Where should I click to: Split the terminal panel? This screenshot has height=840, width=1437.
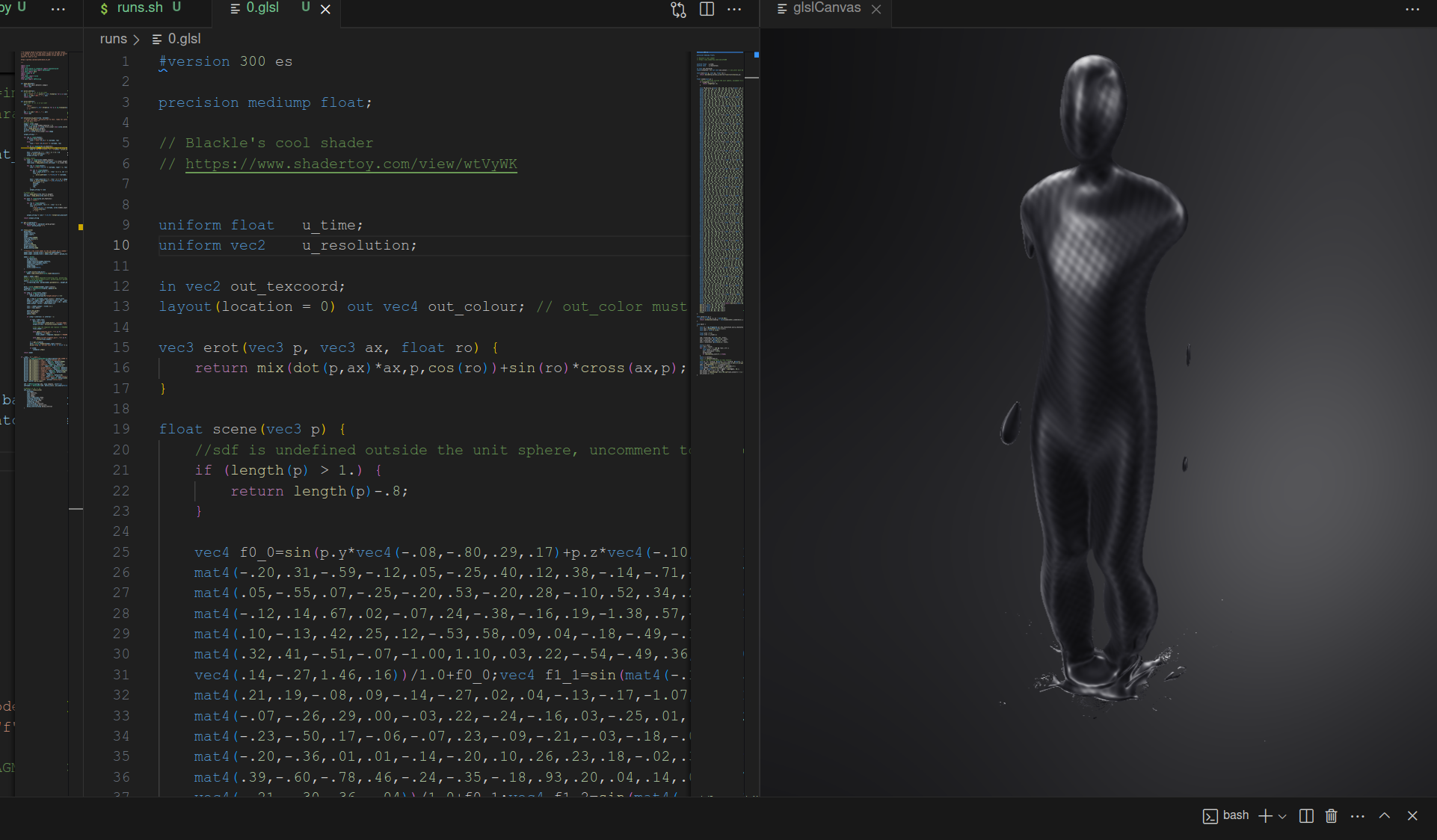[1306, 815]
